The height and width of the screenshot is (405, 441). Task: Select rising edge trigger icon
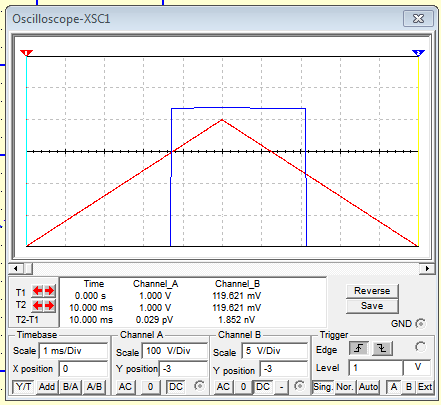358,349
